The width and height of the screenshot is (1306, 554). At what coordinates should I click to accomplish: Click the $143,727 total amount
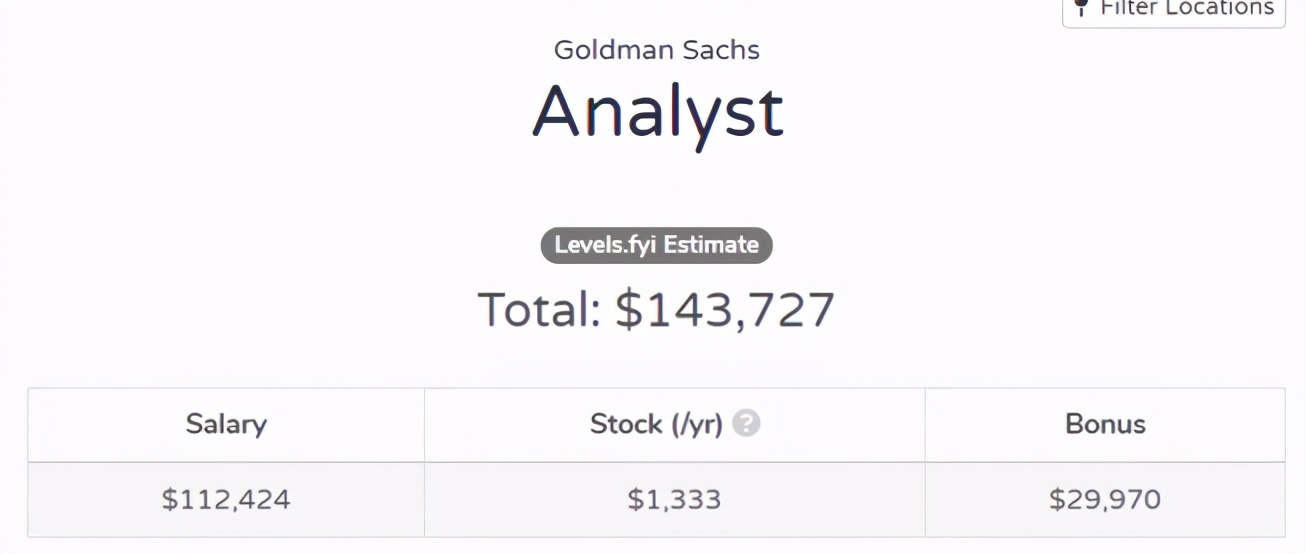[725, 311]
